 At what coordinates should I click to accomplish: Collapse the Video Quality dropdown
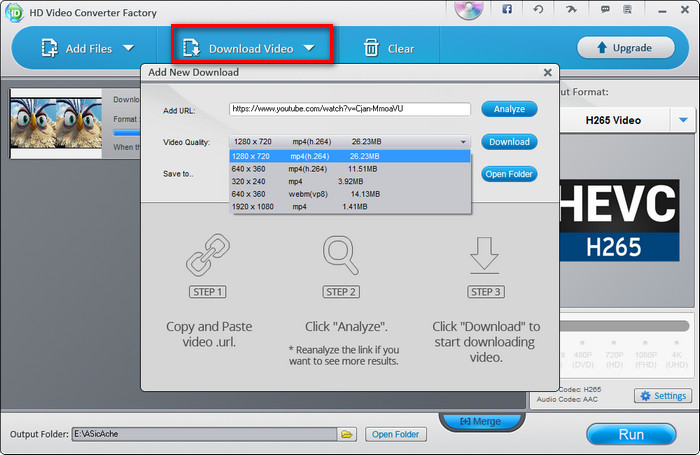[x=463, y=142]
